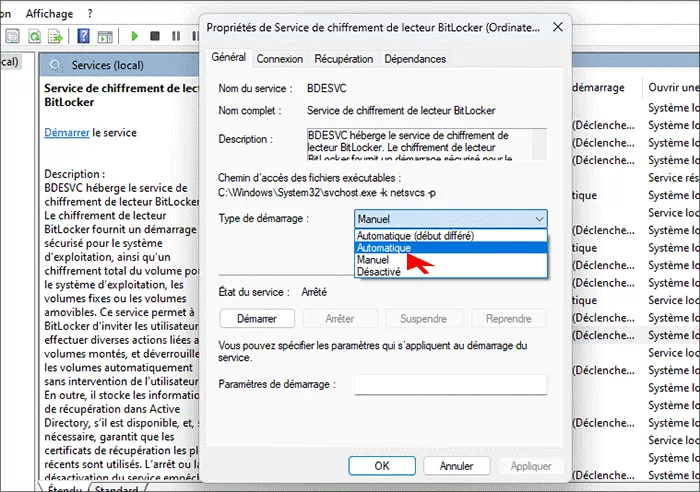Click the Export list toolbar icon
Image resolution: width=700 pixels, height=492 pixels.
pos(55,36)
